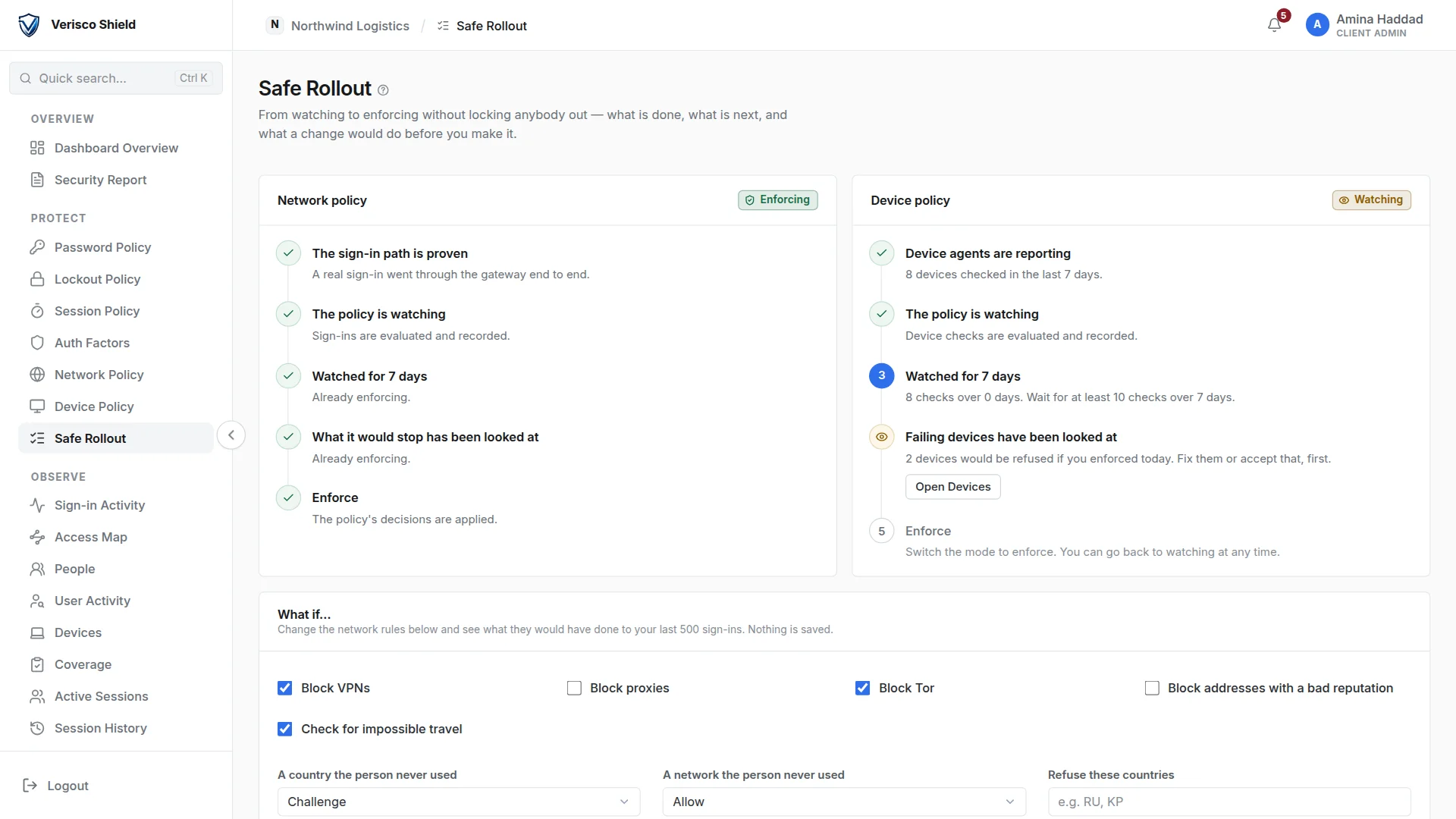
Task: Click the Password Policy key icon
Action: click(x=37, y=247)
